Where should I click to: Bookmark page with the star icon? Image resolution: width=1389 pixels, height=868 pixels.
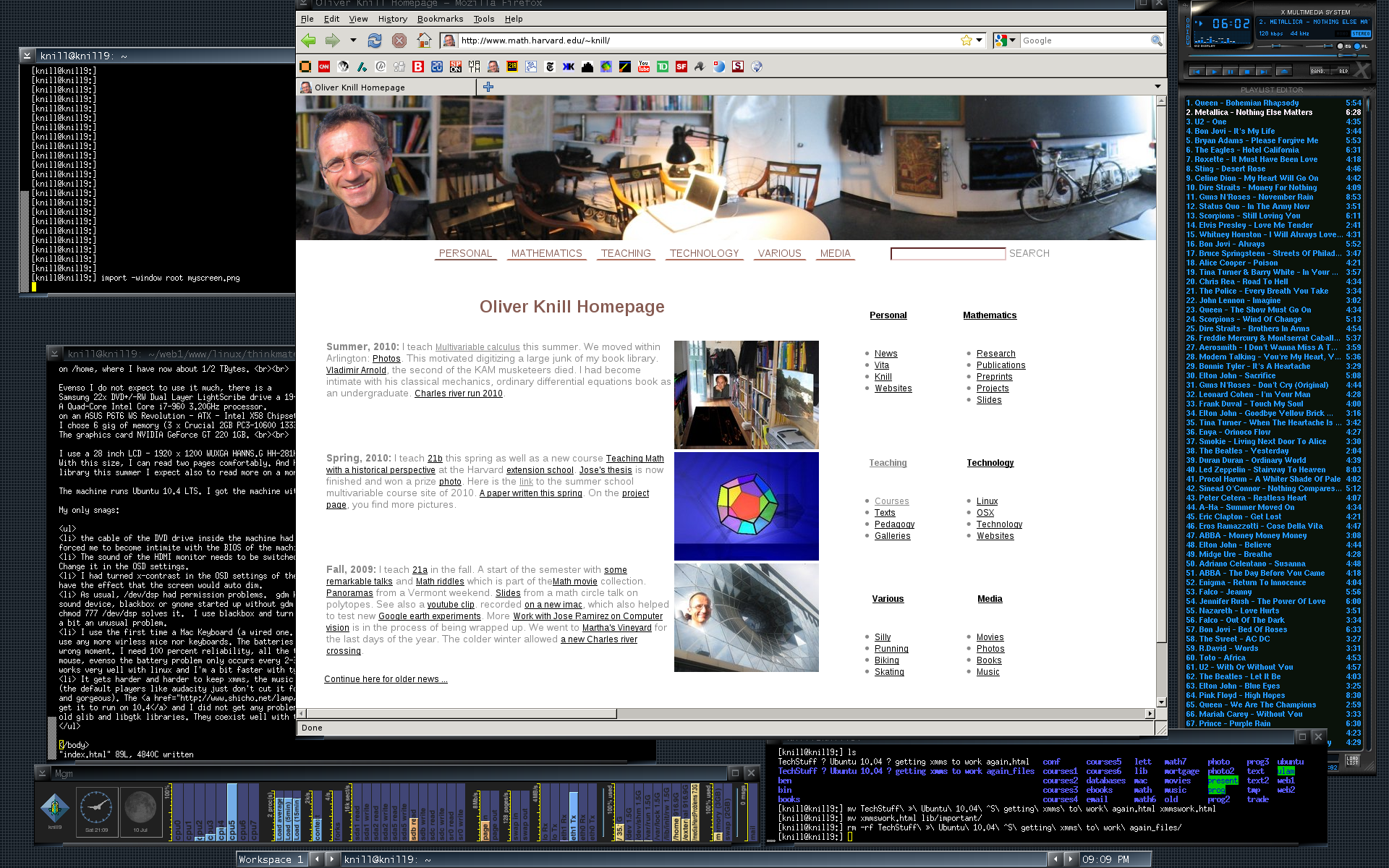966,41
